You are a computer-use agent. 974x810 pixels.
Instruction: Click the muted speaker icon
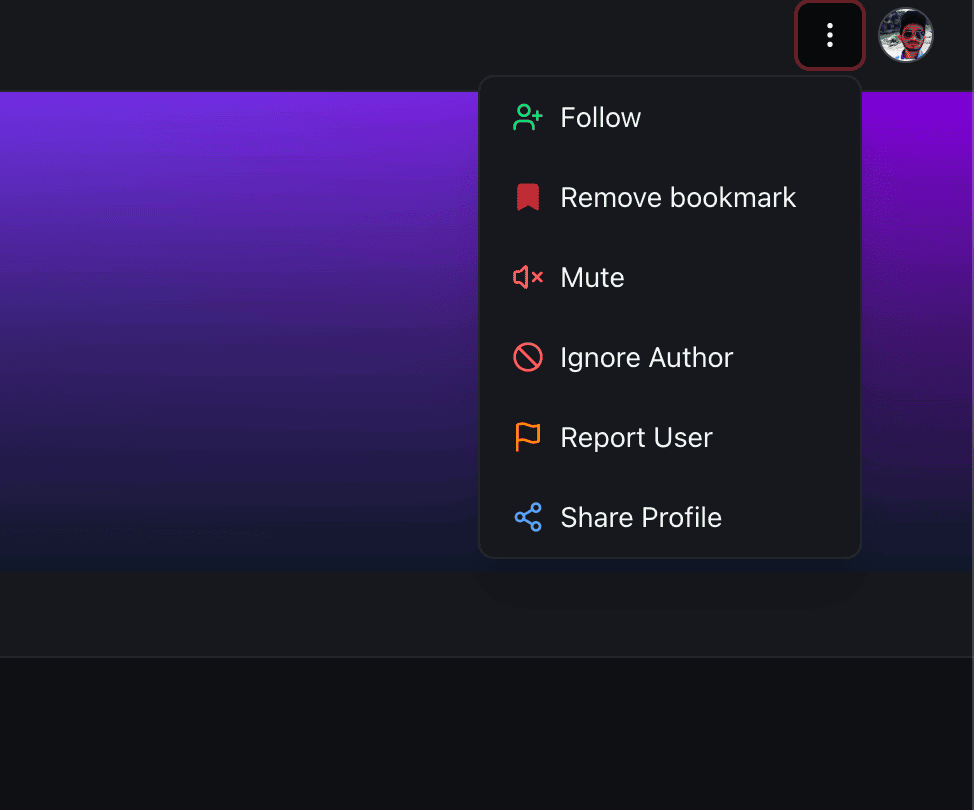(x=528, y=278)
